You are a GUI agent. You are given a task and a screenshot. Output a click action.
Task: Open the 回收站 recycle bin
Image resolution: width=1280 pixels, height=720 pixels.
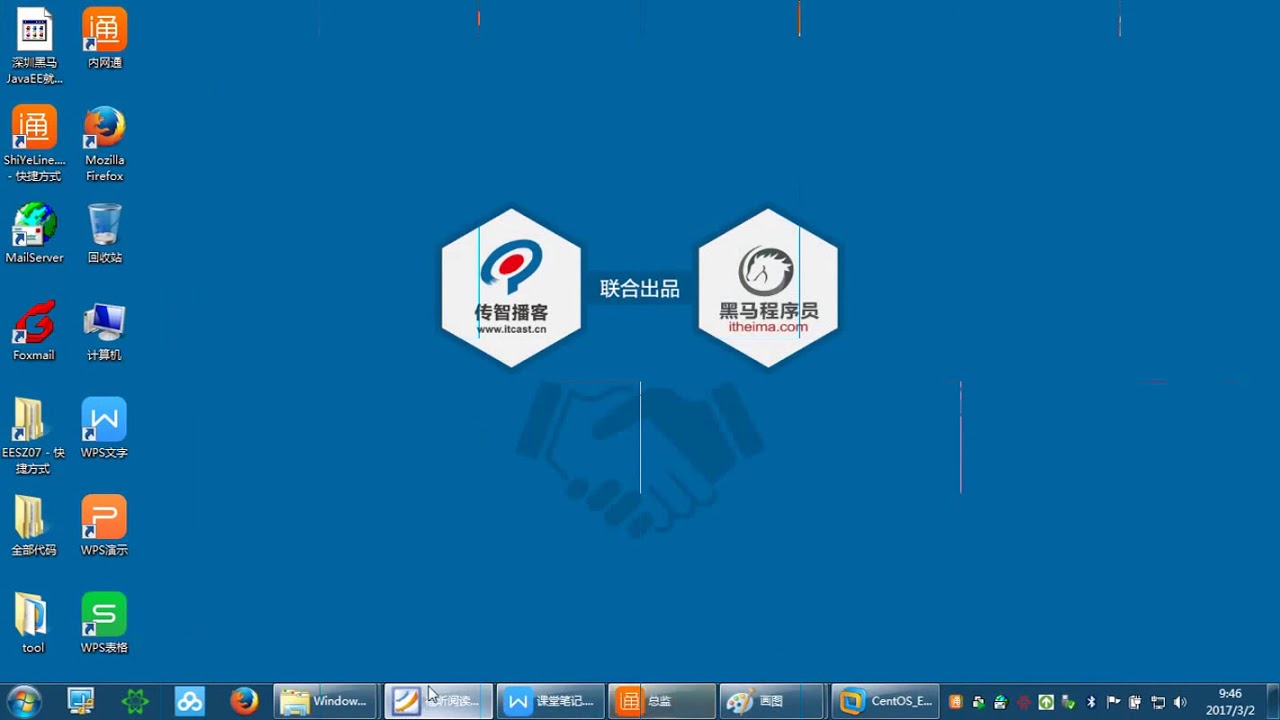104,233
